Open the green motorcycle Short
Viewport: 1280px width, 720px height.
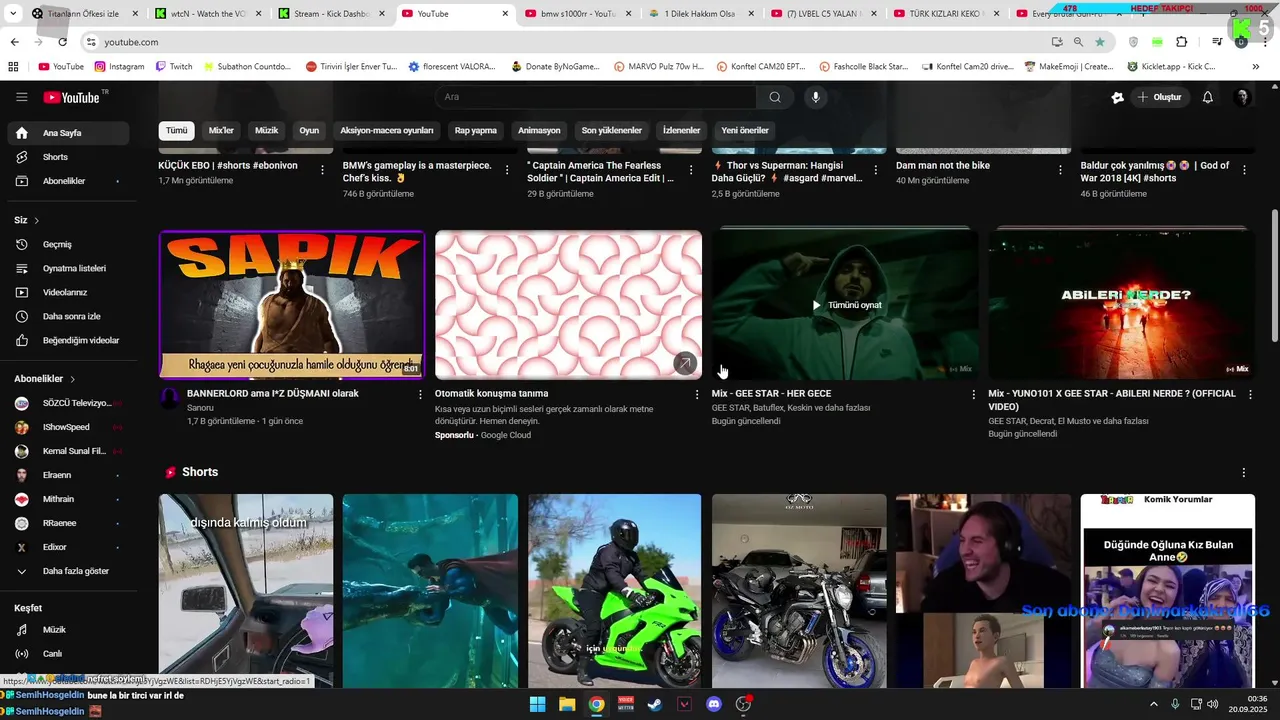point(614,591)
